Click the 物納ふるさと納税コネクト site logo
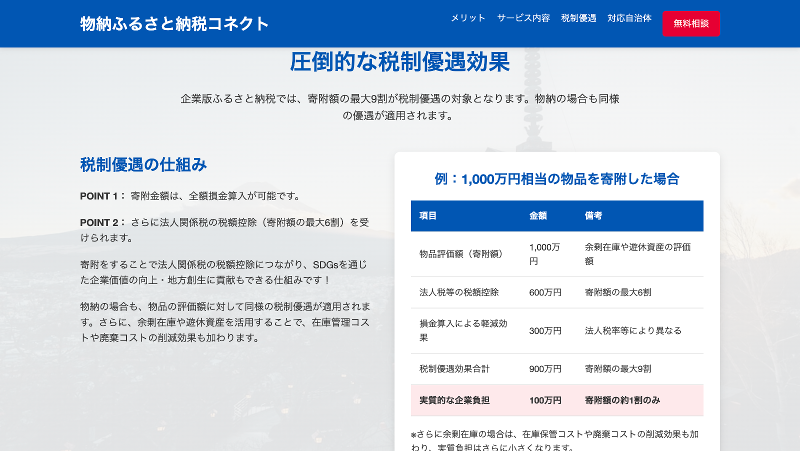The height and width of the screenshot is (451, 800). click(175, 23)
